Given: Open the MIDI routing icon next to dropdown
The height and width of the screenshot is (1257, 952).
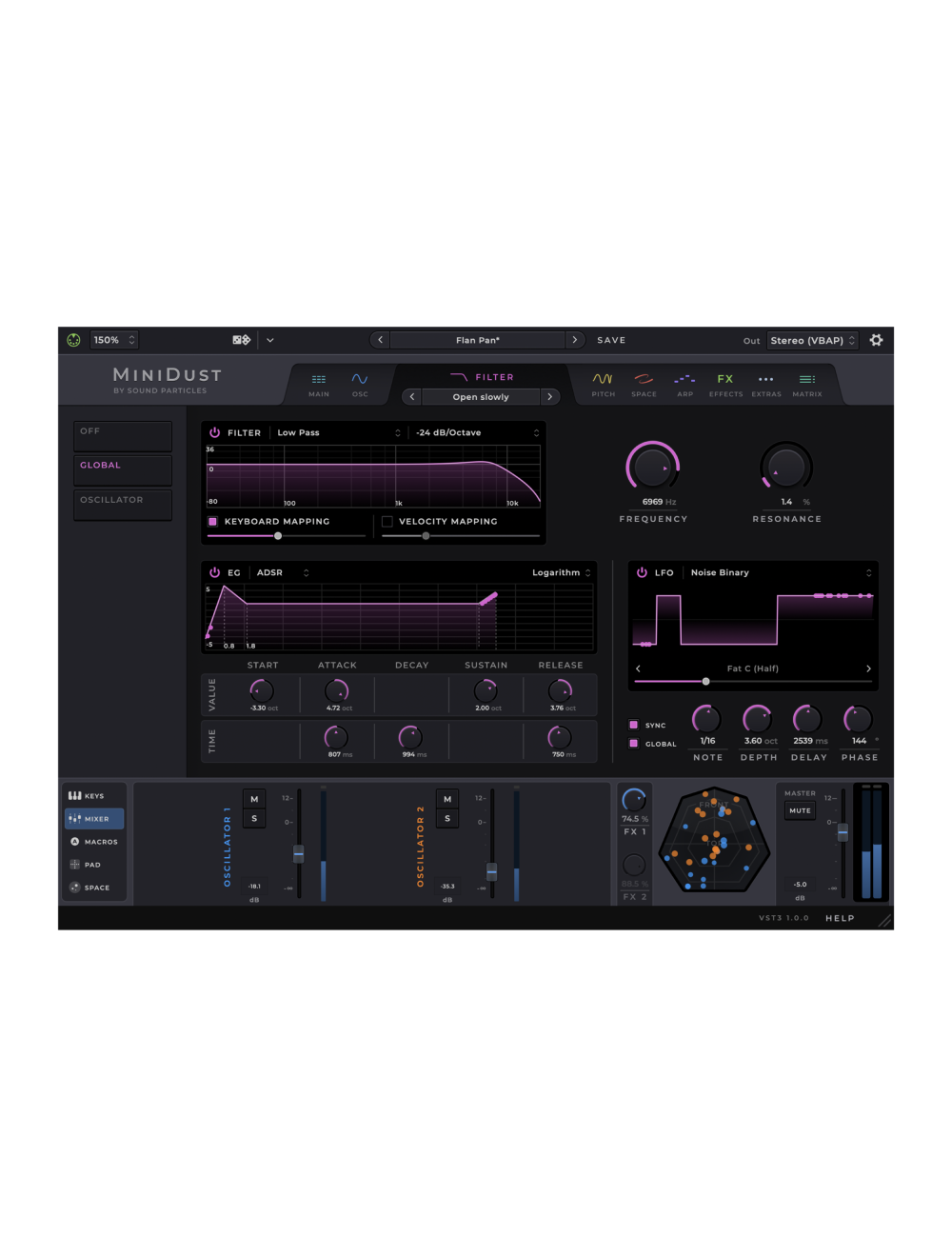Looking at the screenshot, I should (241, 339).
